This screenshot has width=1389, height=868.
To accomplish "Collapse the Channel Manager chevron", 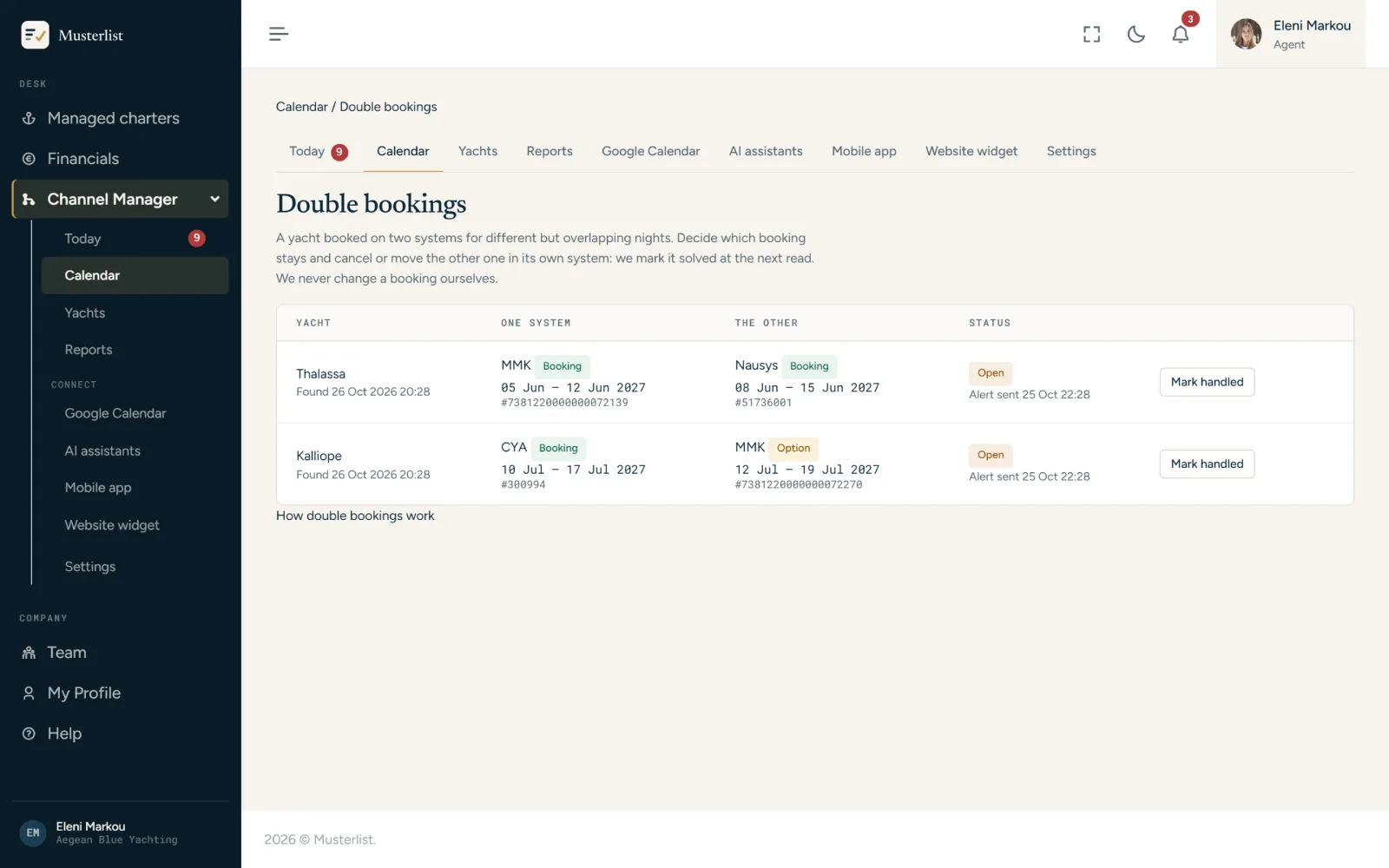I will tap(214, 199).
